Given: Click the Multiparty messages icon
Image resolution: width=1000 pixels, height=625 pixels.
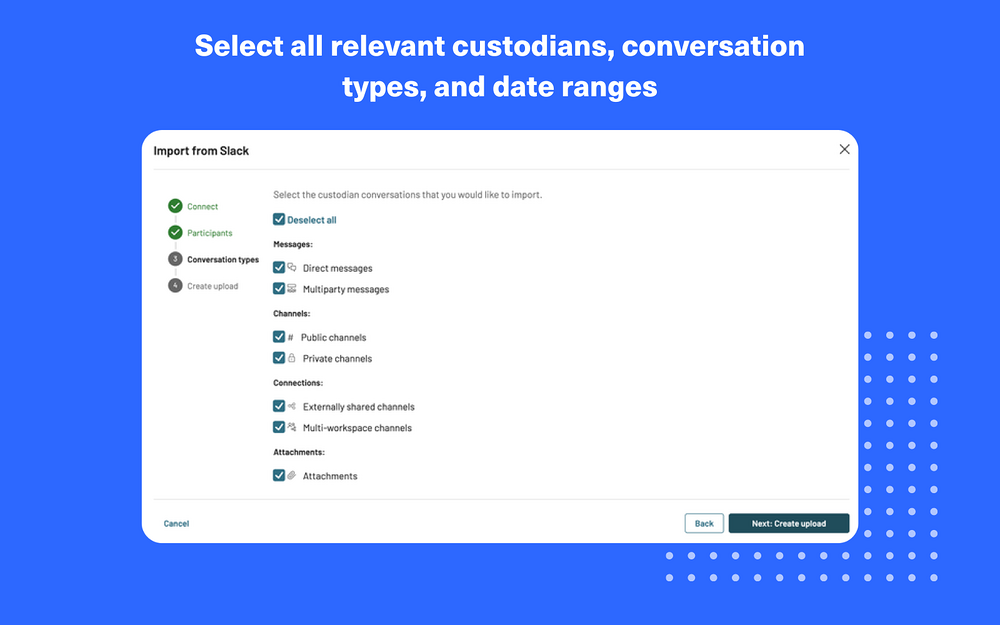Looking at the screenshot, I should pos(291,289).
